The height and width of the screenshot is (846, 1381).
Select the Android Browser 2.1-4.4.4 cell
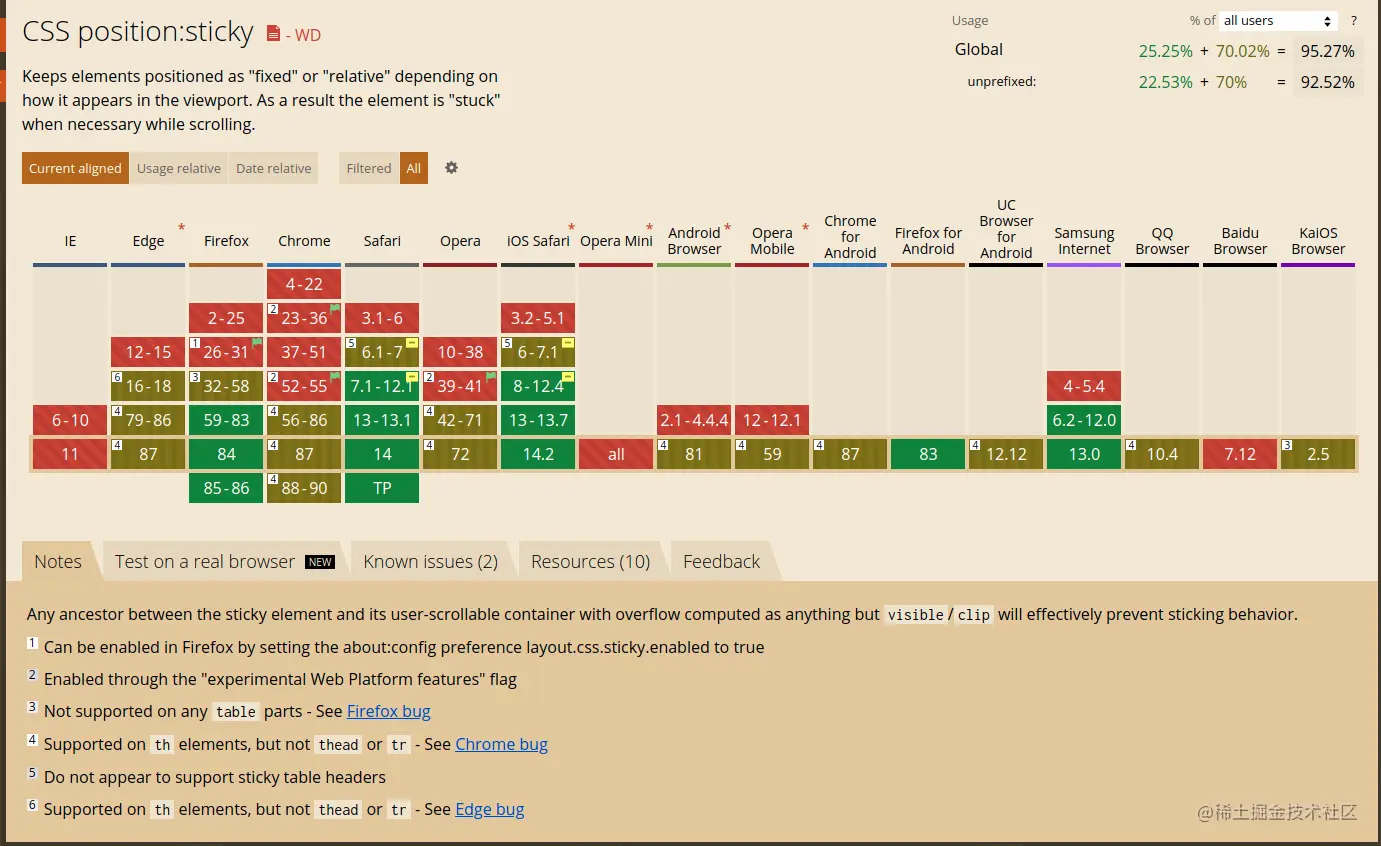694,420
